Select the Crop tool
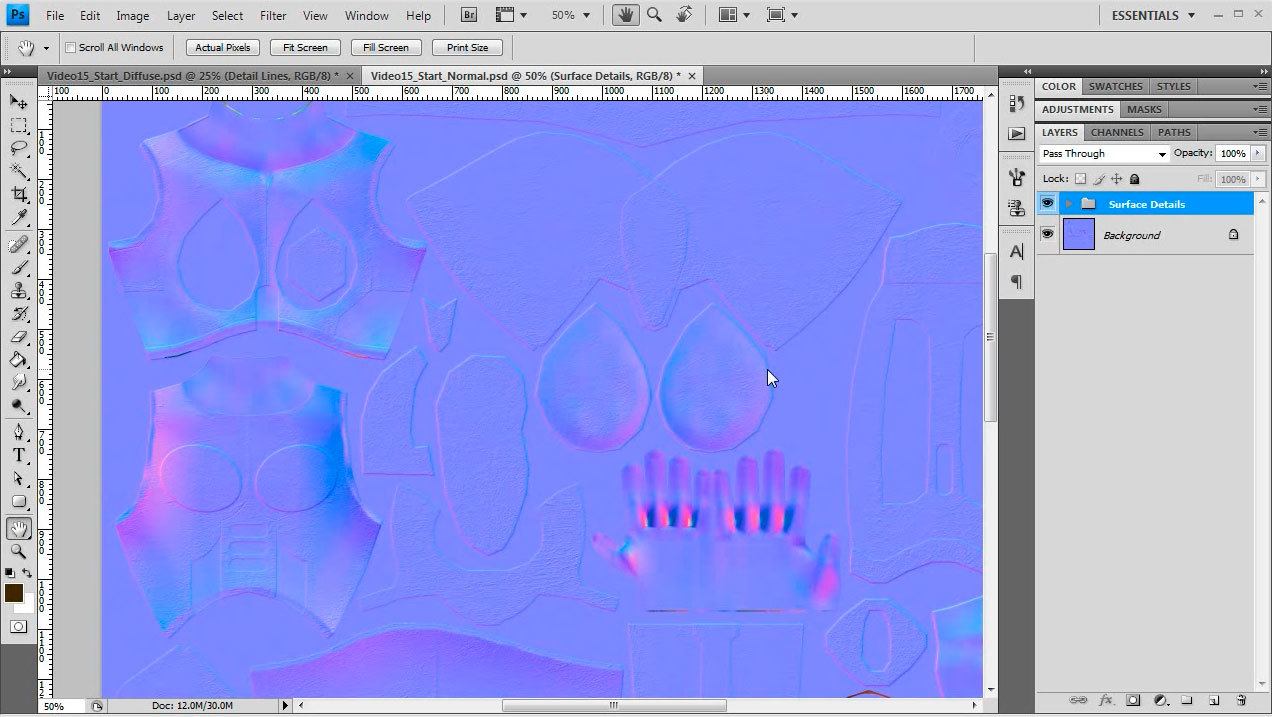Image resolution: width=1272 pixels, height=717 pixels. click(19, 194)
